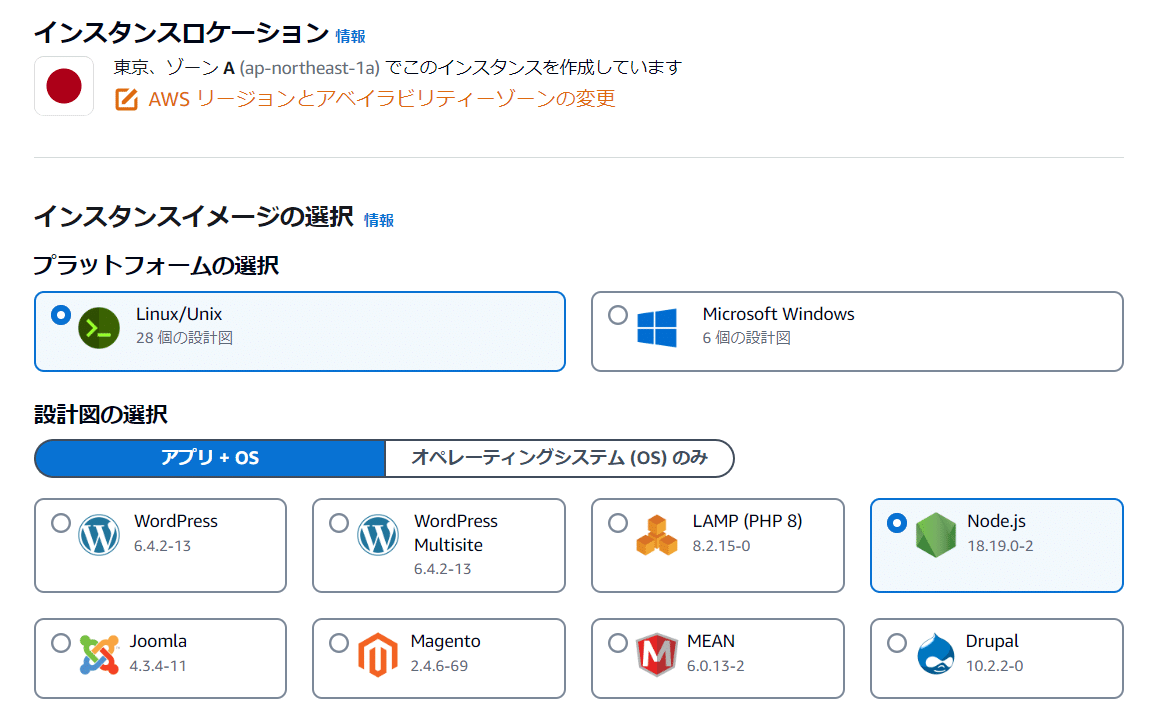Click the Magento logo icon
This screenshot has width=1151, height=709.
[378, 655]
